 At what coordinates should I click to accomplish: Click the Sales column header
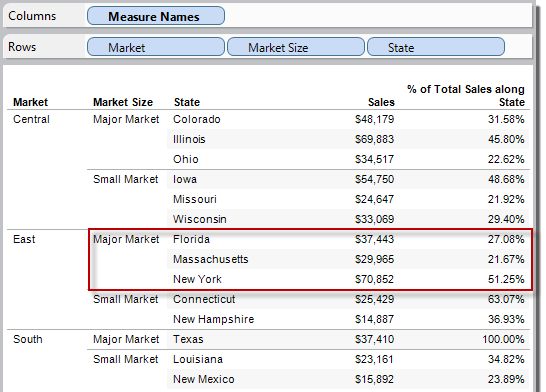(381, 102)
